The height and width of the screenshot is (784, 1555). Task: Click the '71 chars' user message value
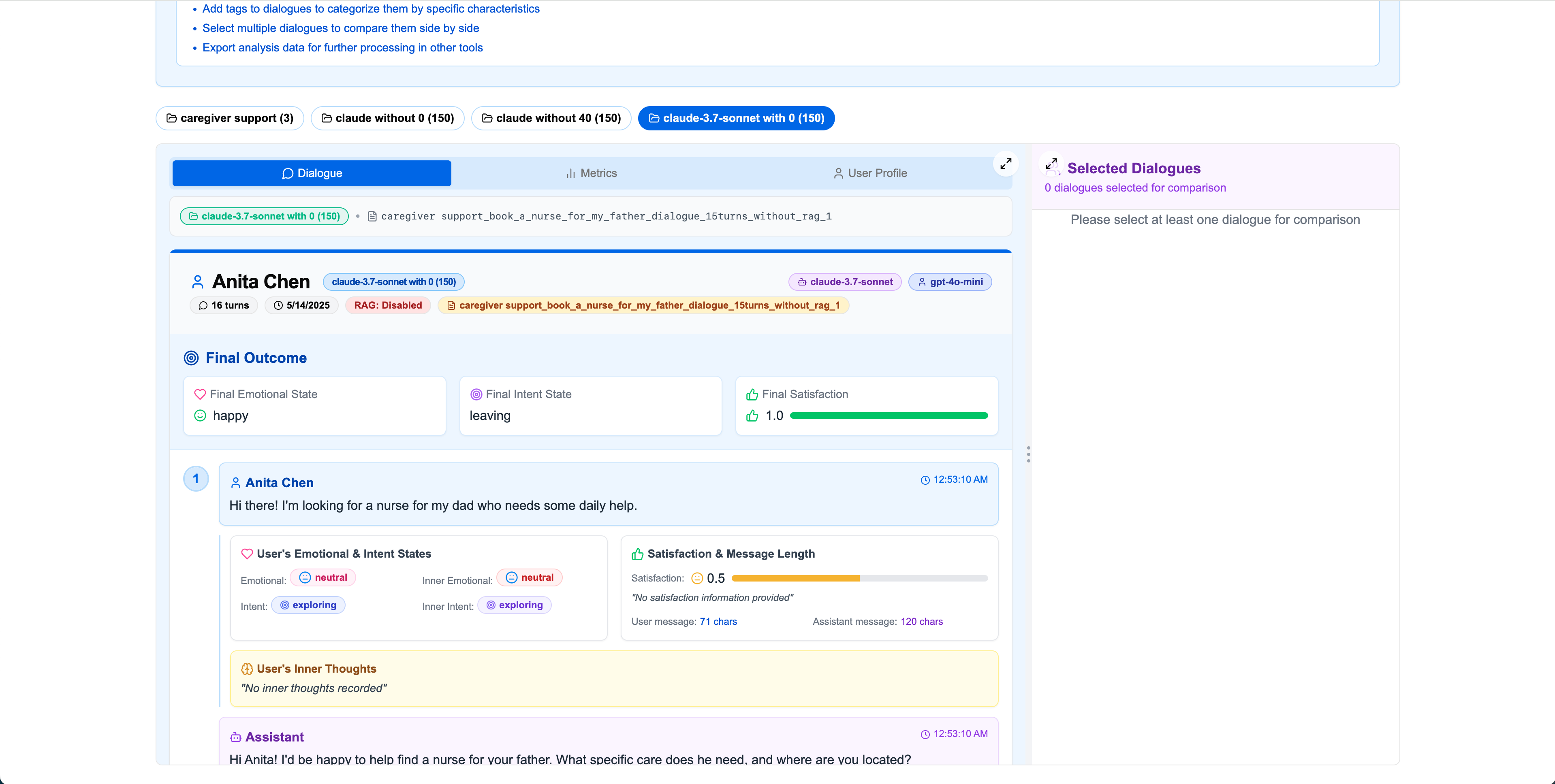(718, 622)
